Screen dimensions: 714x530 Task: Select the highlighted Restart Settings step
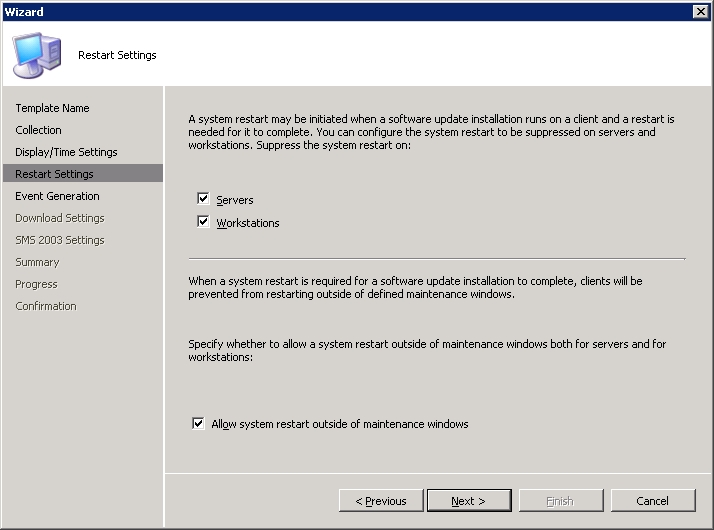(x=82, y=173)
